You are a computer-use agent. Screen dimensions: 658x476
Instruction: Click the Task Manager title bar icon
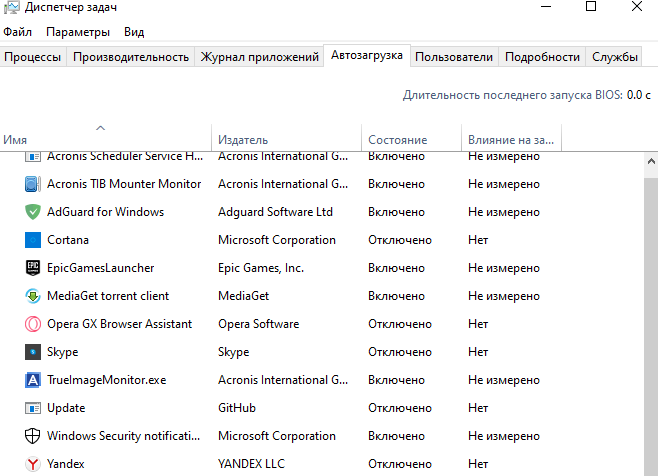(11, 7)
